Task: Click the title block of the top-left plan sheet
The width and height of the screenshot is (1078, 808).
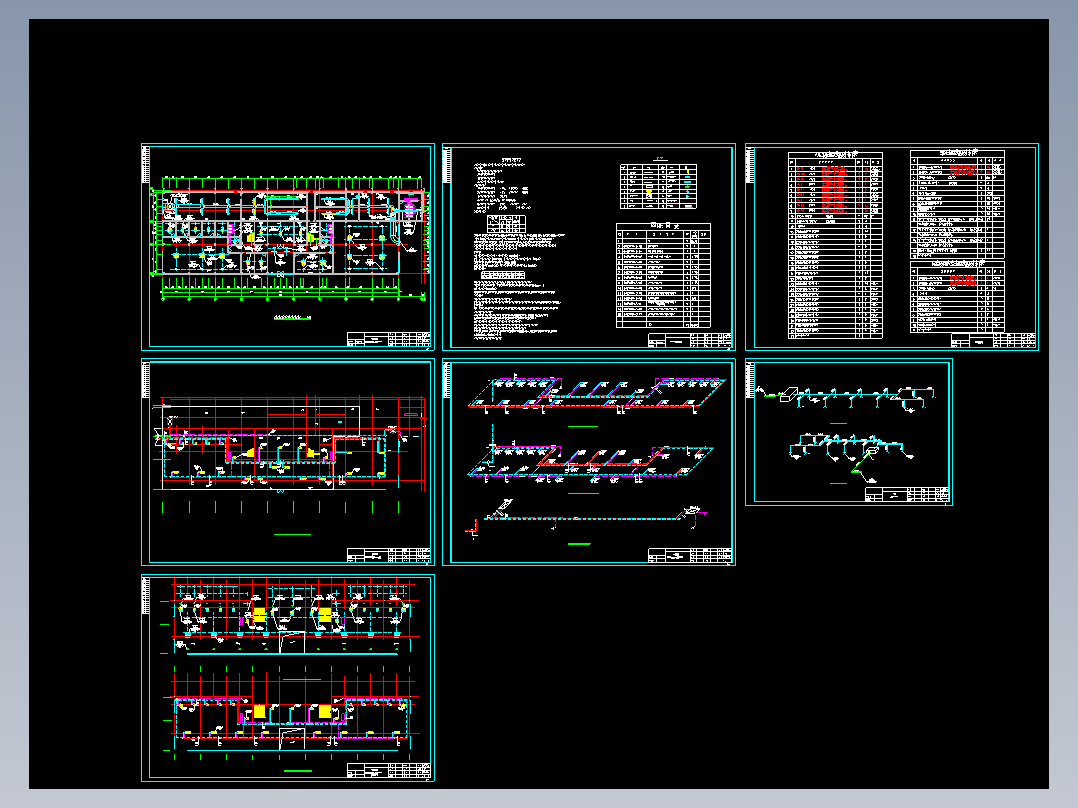Action: [x=388, y=339]
